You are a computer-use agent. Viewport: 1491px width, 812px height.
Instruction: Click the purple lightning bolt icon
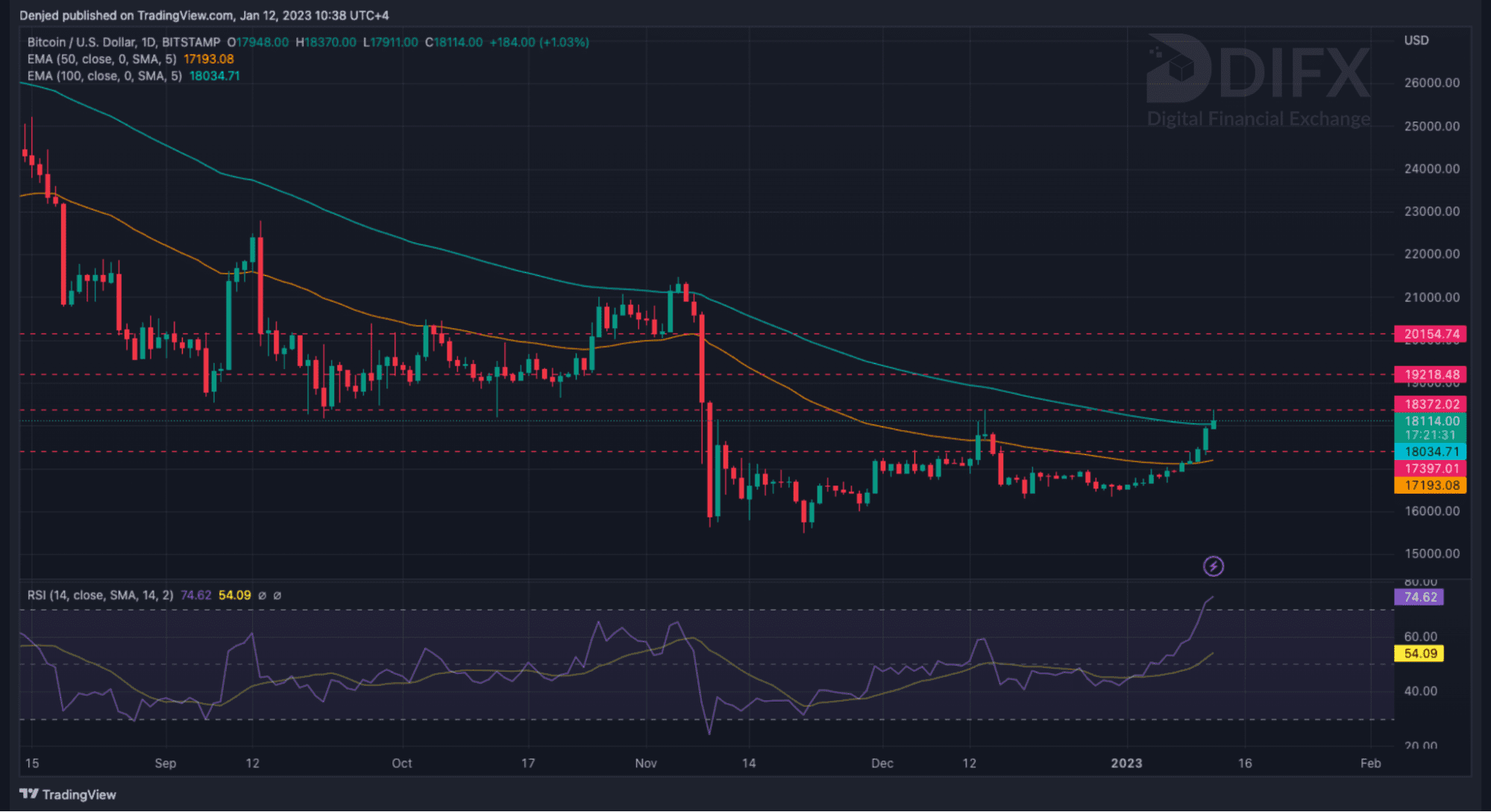click(1214, 567)
